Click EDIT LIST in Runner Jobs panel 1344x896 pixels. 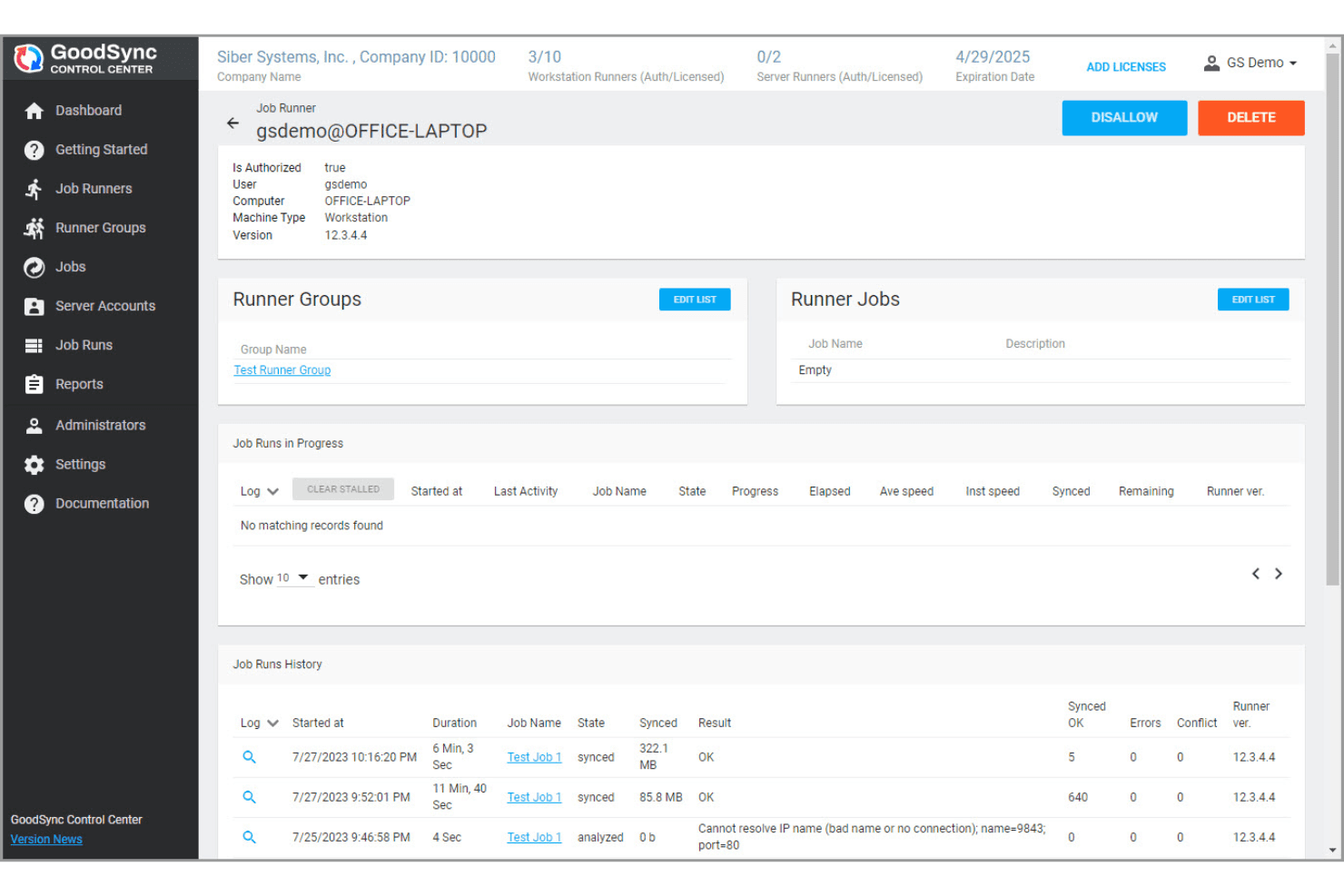click(x=1253, y=300)
